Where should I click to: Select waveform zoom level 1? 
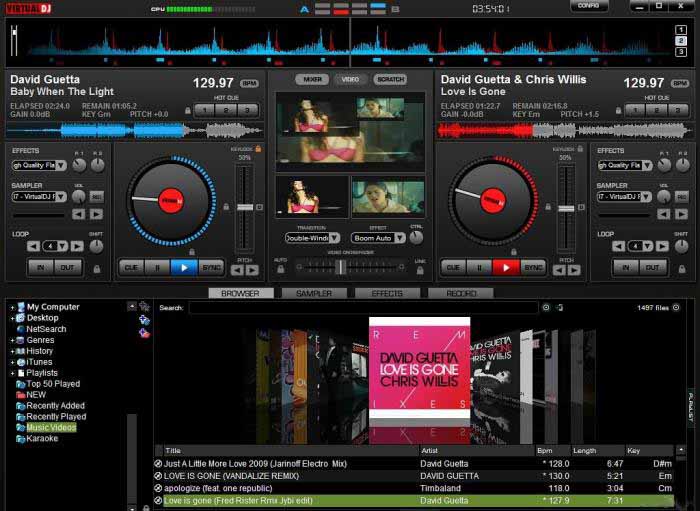pos(681,30)
